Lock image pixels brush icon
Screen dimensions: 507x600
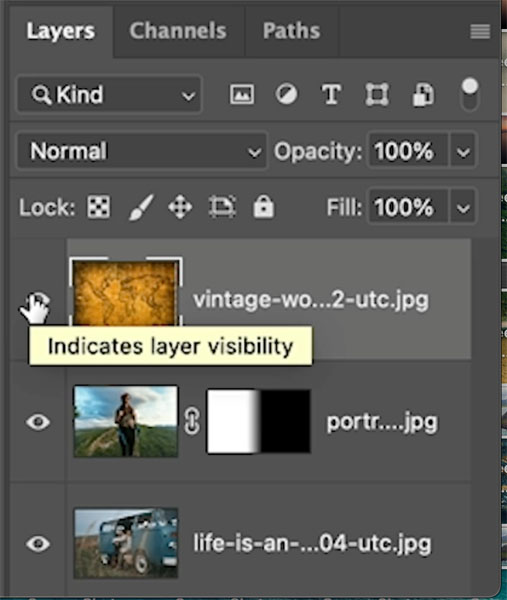141,207
